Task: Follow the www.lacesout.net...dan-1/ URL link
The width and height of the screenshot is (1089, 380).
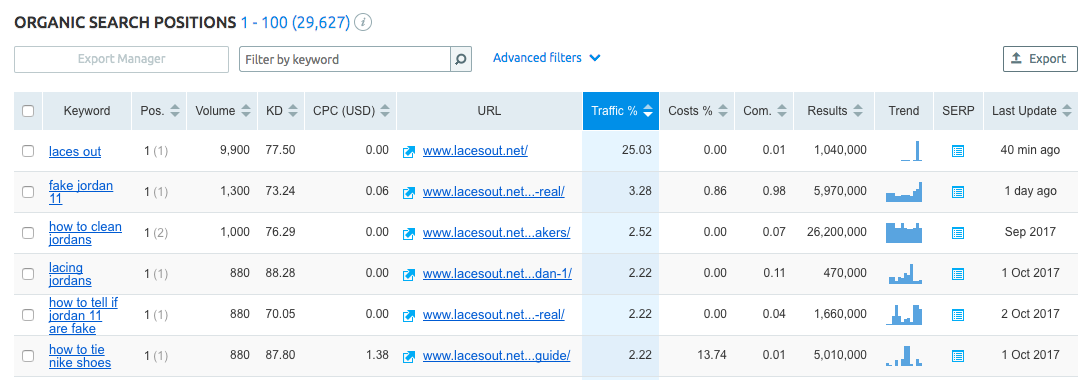Action: pos(497,274)
